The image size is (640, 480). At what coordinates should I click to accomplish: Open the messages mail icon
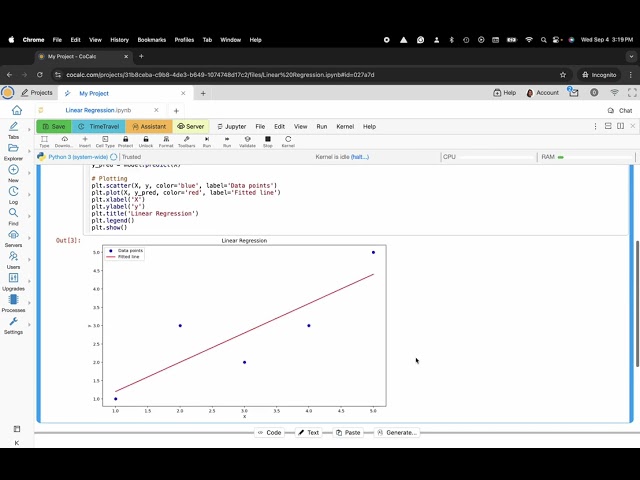573,92
